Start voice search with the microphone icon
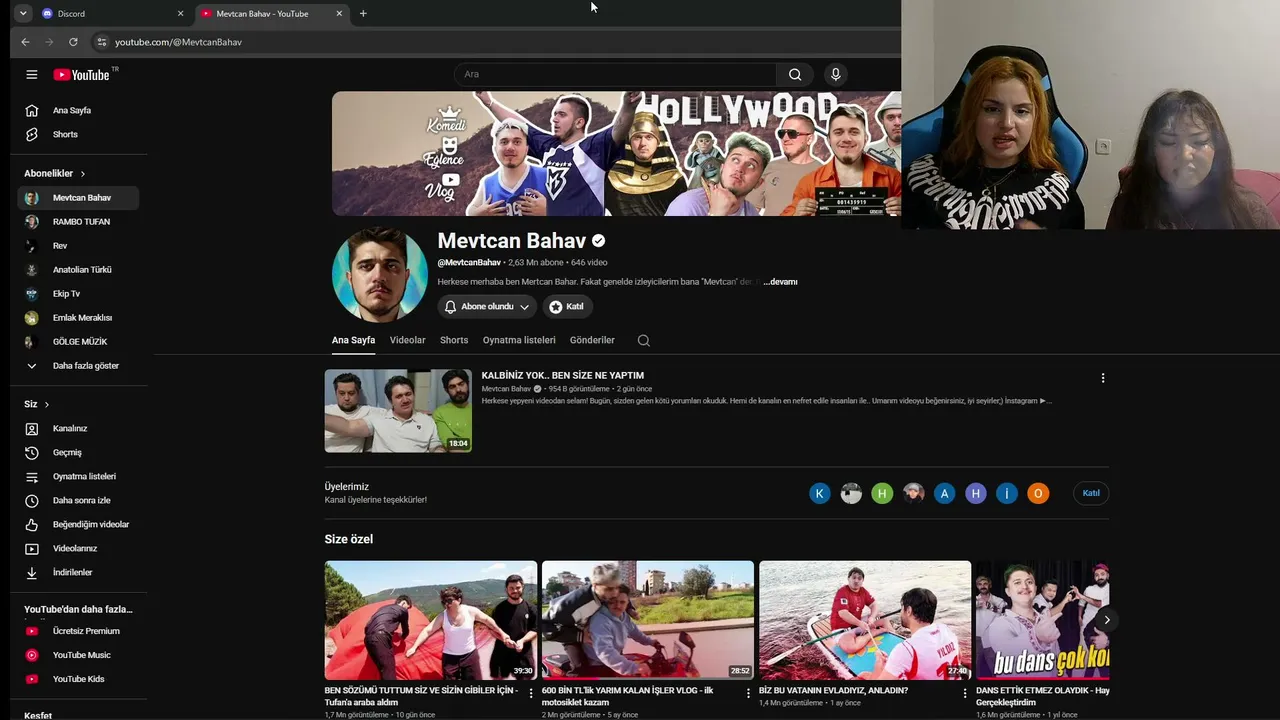Viewport: 1280px width, 720px height. pyautogui.click(x=836, y=74)
